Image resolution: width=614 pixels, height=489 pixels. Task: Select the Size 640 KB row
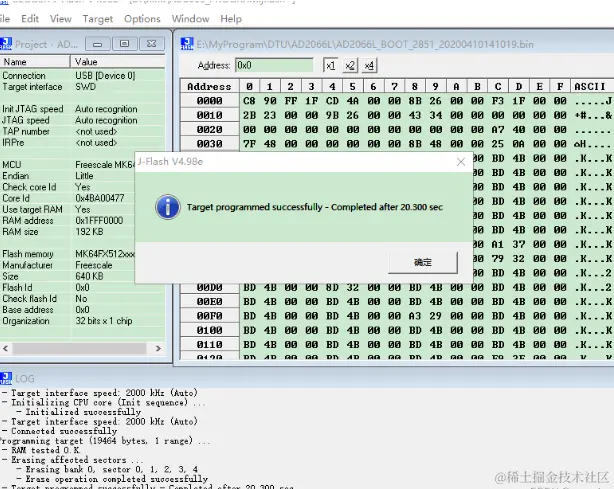(x=67, y=276)
